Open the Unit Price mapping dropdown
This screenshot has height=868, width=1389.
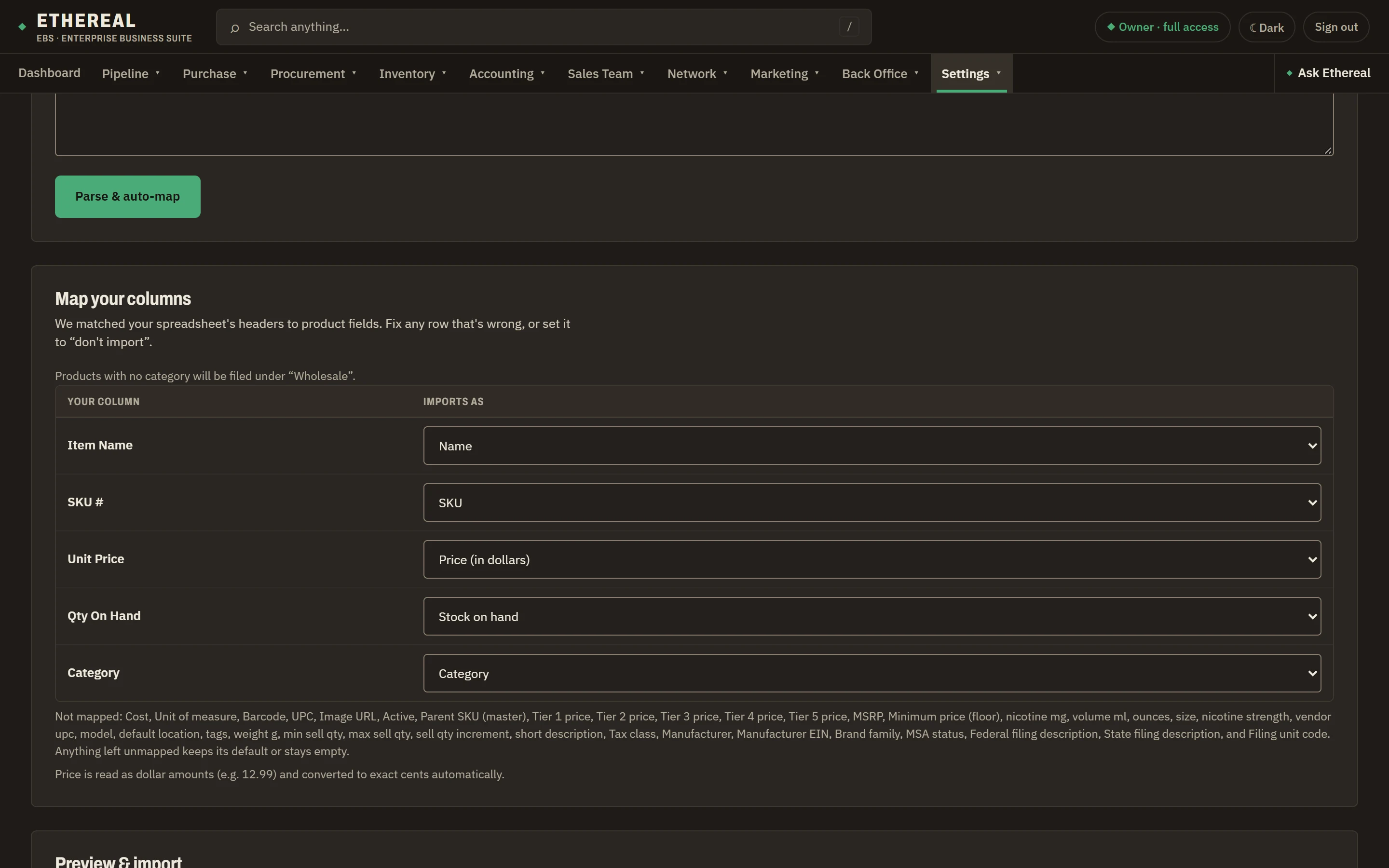tap(872, 559)
